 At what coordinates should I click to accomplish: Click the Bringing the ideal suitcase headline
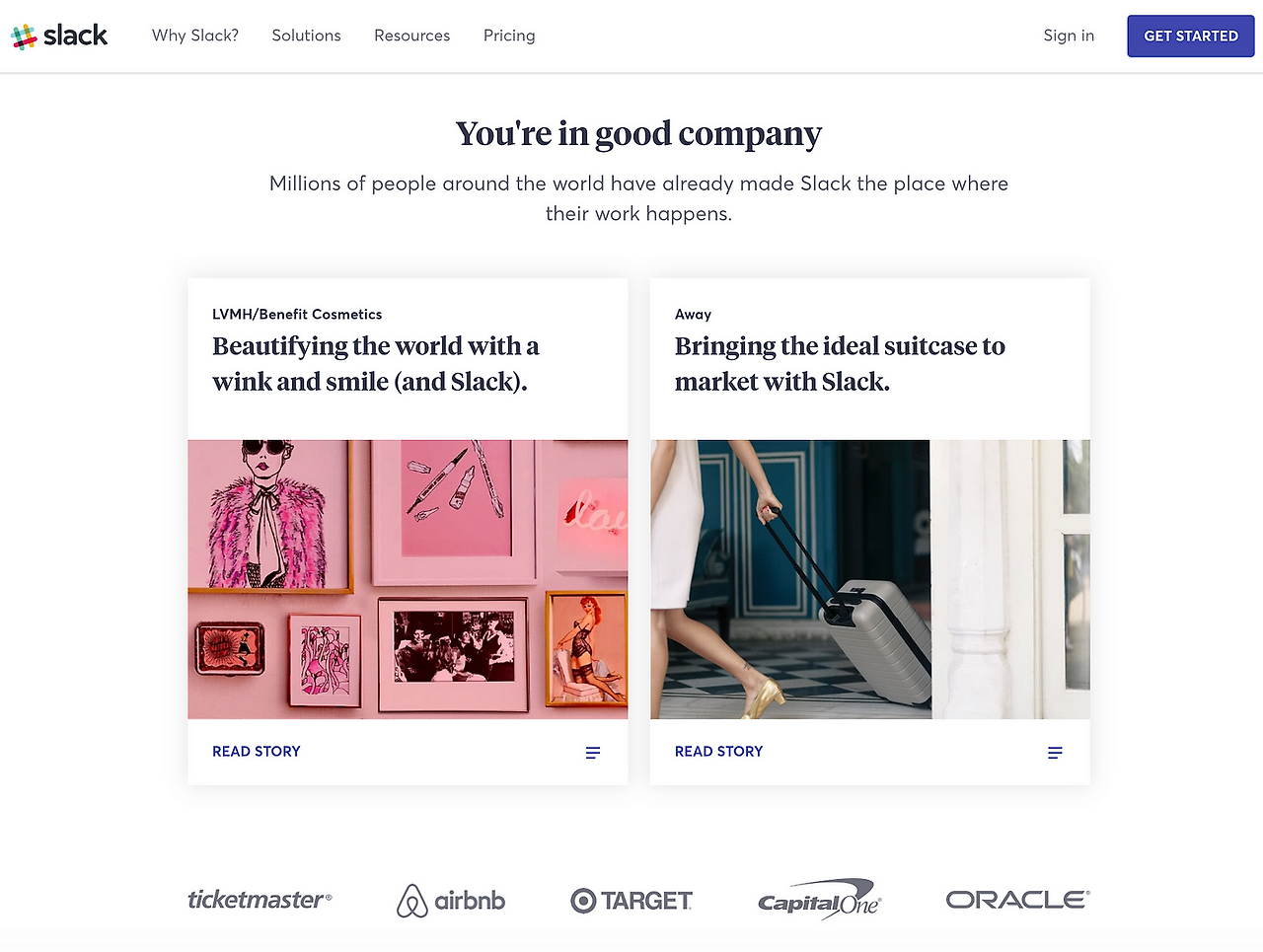click(840, 364)
